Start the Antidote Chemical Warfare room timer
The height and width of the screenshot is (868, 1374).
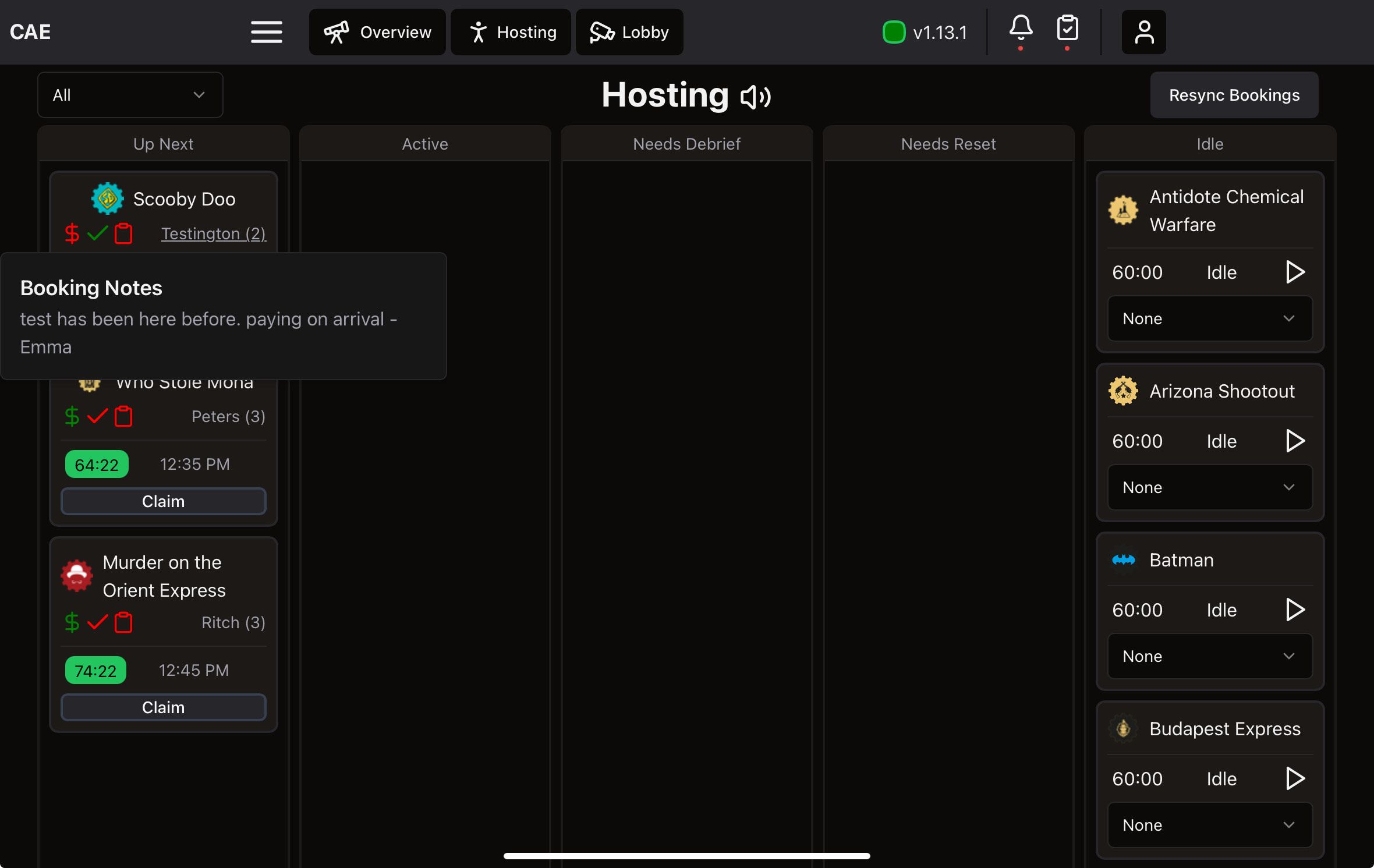click(1295, 272)
